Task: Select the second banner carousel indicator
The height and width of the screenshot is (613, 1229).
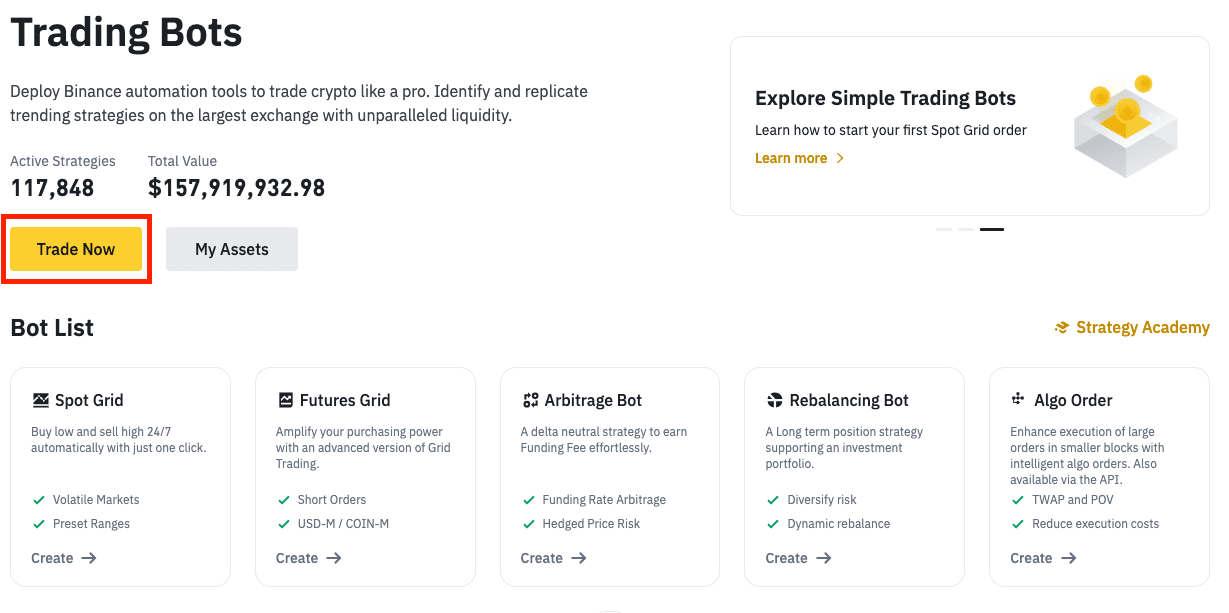Action: point(966,230)
